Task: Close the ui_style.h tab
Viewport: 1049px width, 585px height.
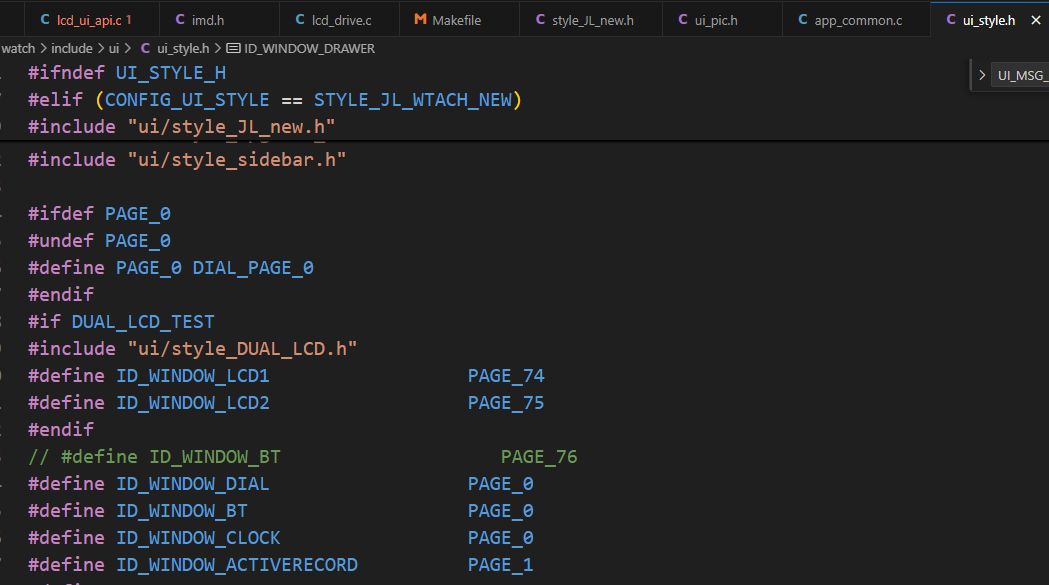Action: (x=1036, y=20)
